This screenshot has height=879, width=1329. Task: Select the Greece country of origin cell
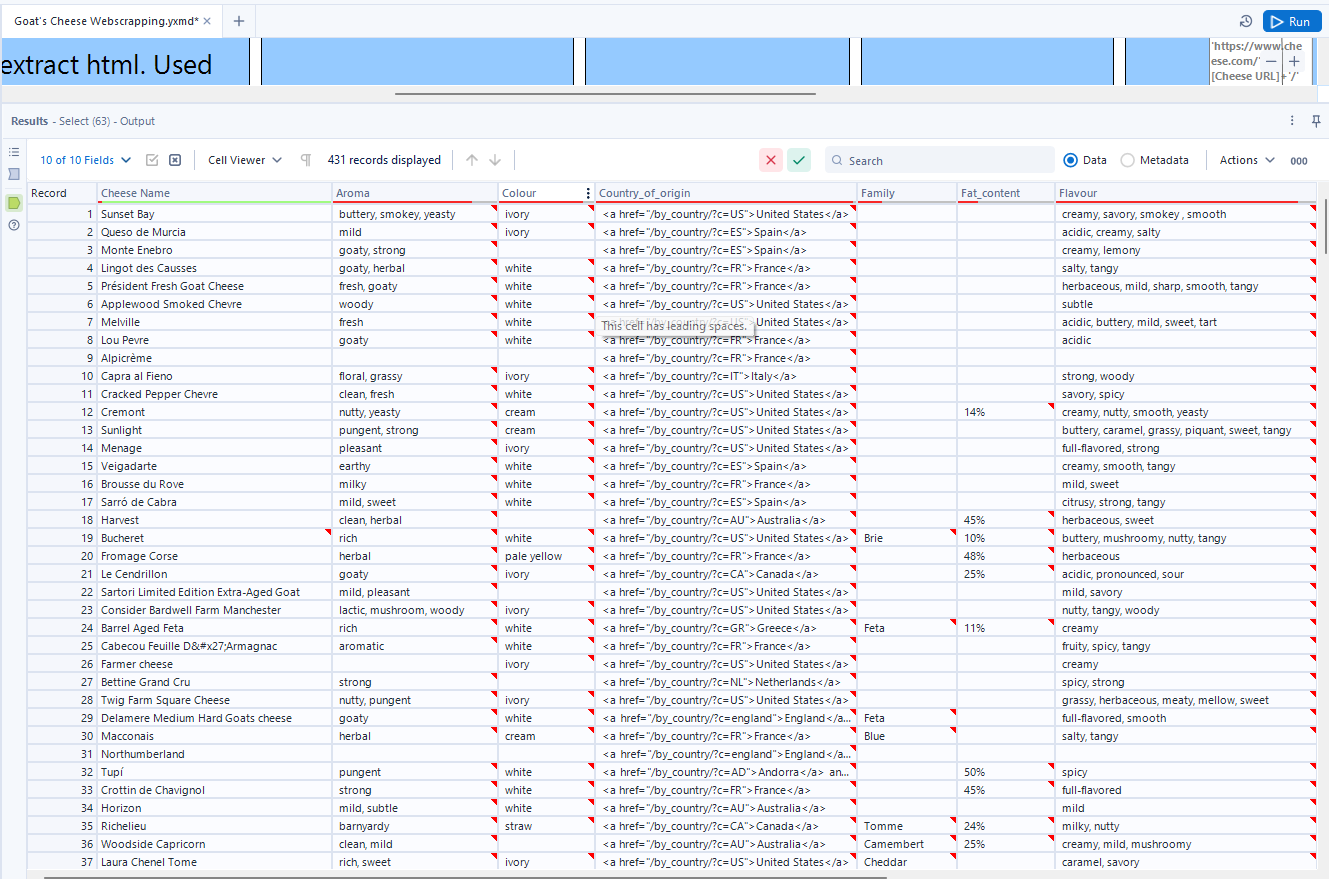tap(726, 628)
